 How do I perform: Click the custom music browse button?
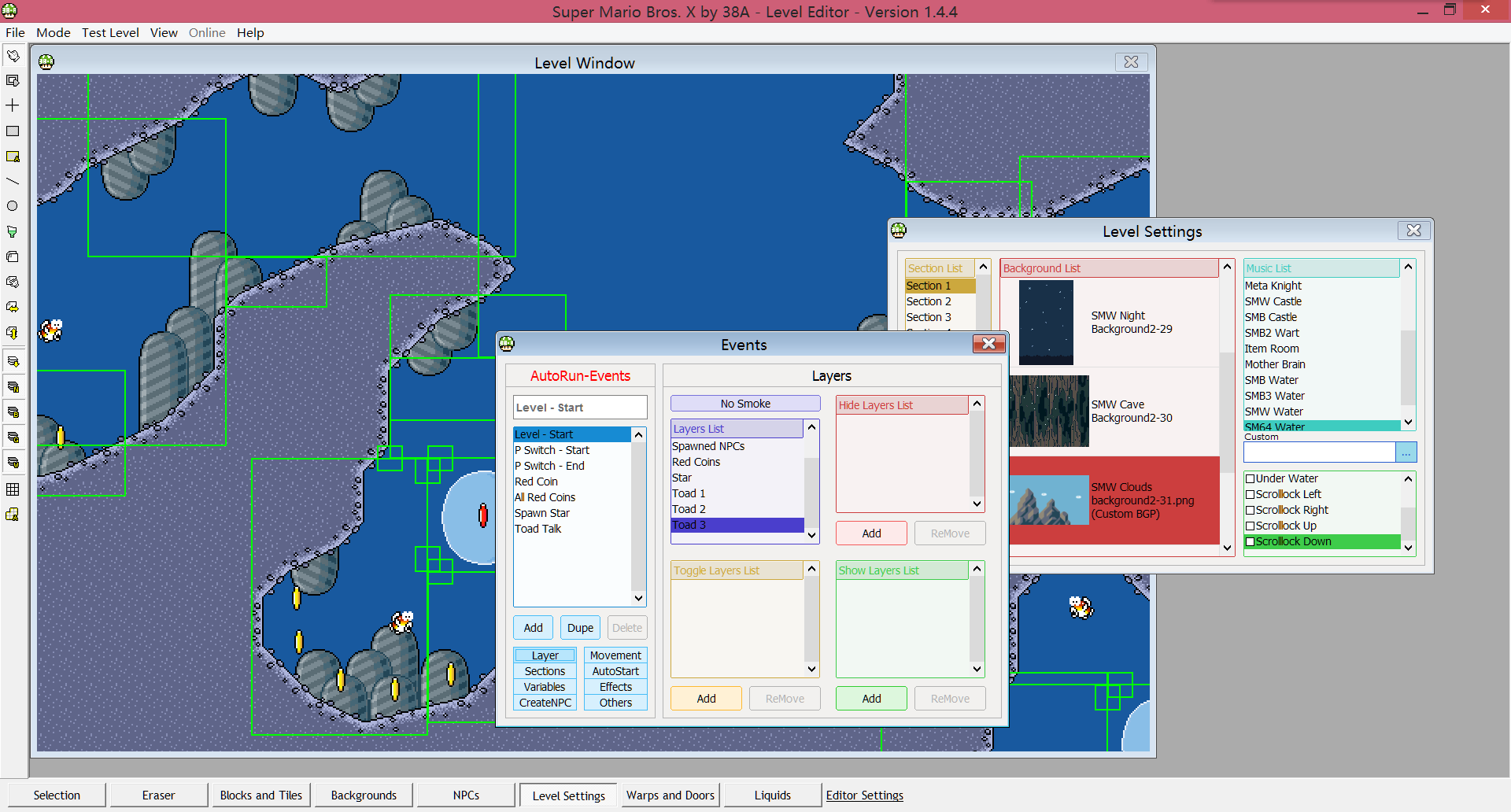1406,452
